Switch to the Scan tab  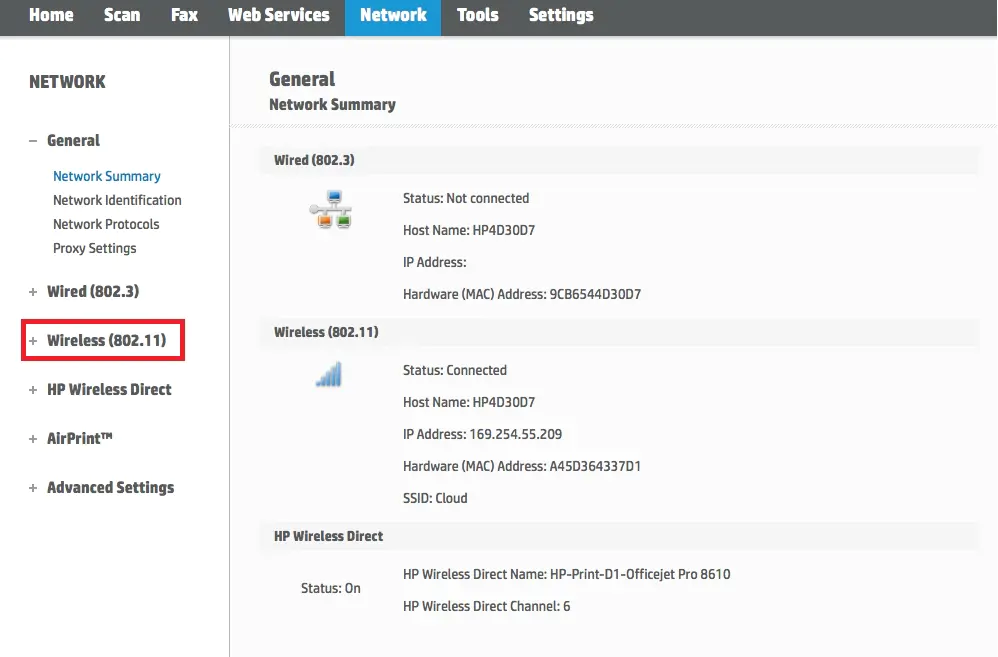click(122, 15)
